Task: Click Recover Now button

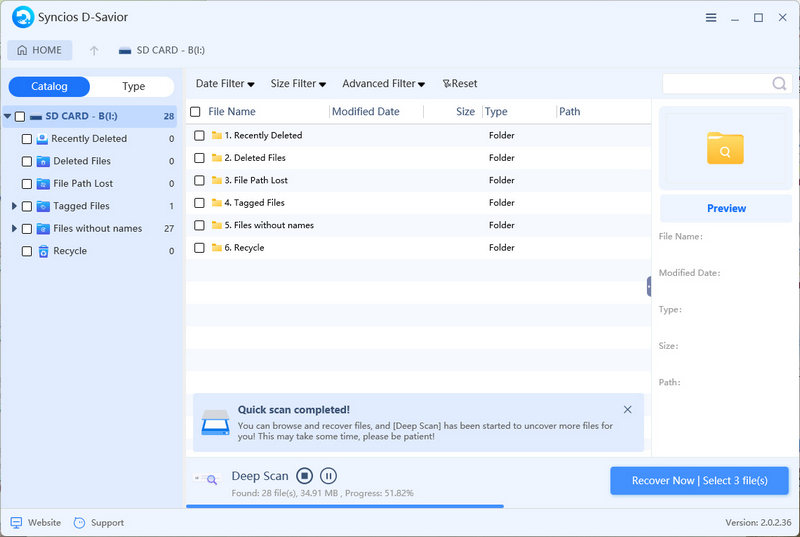Action: [699, 480]
